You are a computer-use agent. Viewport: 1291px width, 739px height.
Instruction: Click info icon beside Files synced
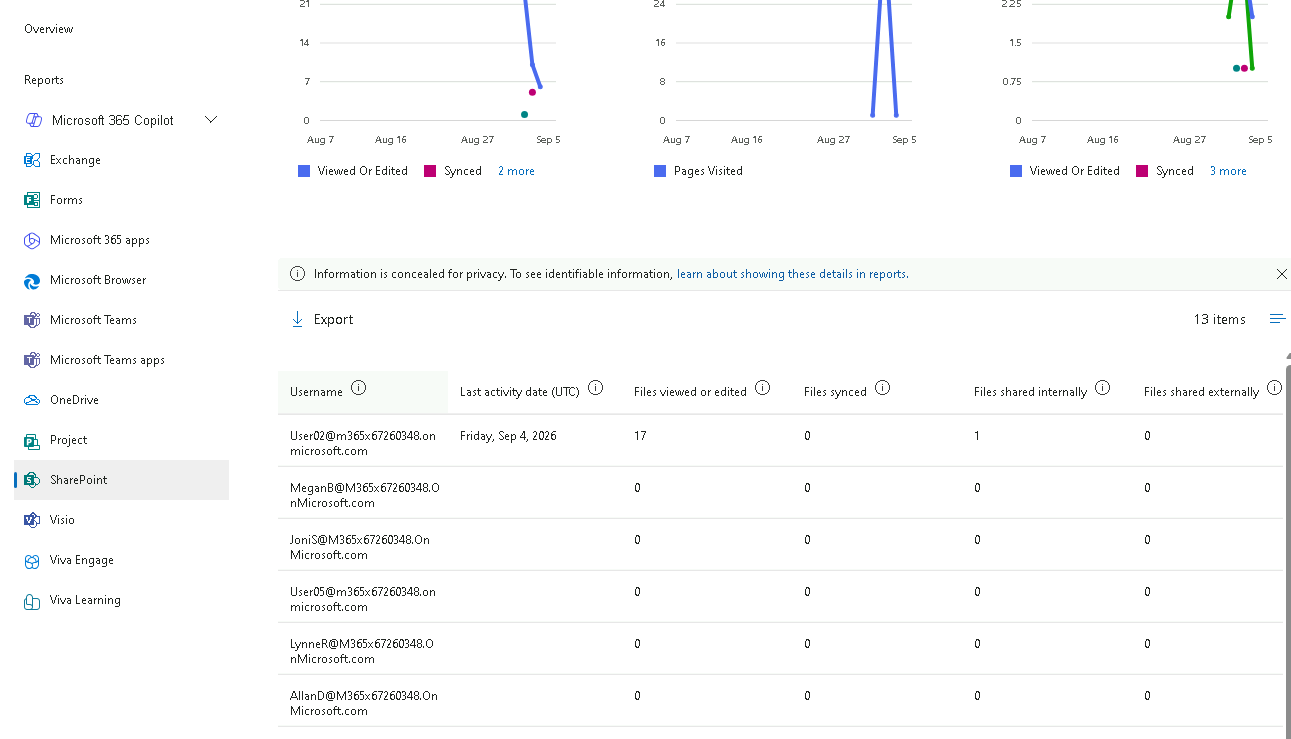pos(882,388)
